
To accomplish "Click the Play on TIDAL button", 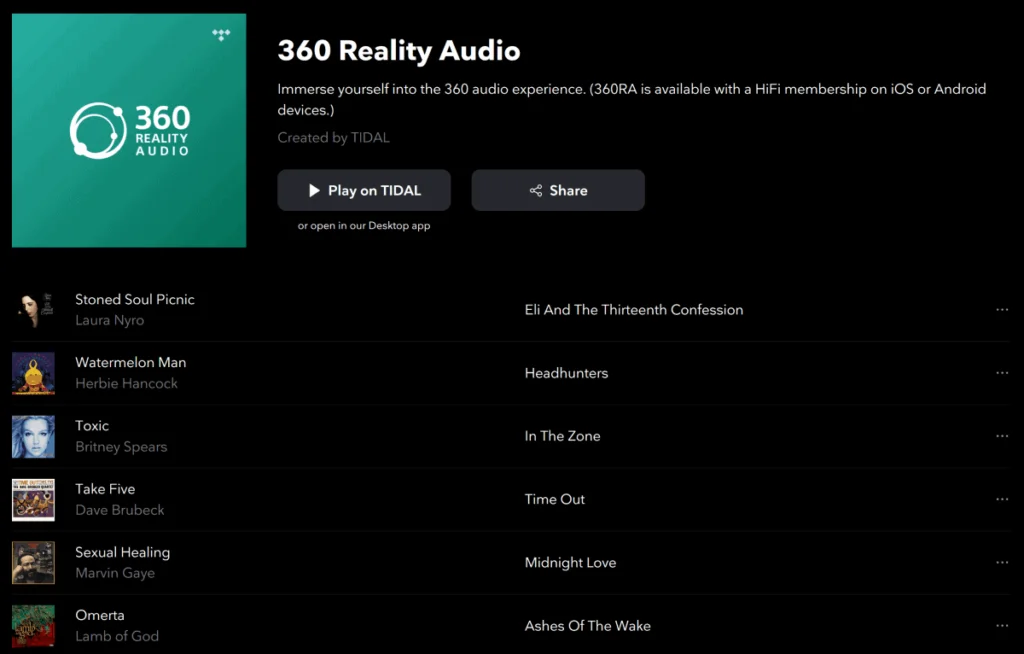I will (364, 190).
